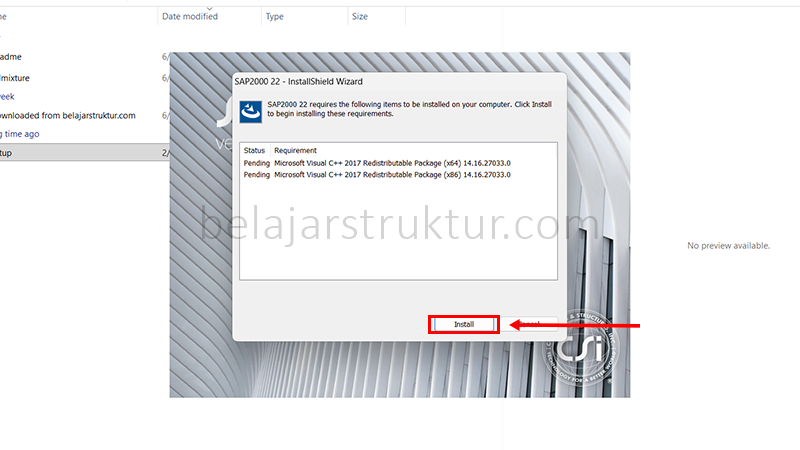Select the highlighted 'tup' file row in Explorer
Viewport: 800px width, 450px height.
tap(85, 153)
